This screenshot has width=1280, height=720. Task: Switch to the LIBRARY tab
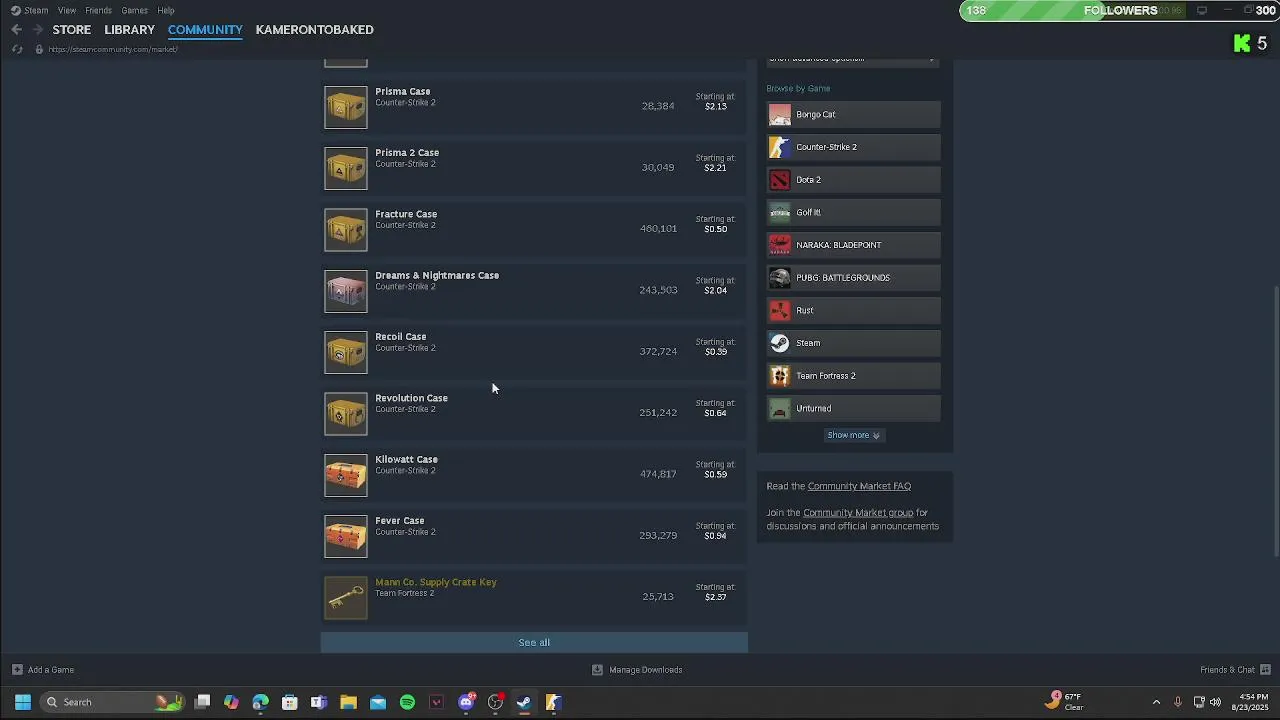click(x=129, y=30)
